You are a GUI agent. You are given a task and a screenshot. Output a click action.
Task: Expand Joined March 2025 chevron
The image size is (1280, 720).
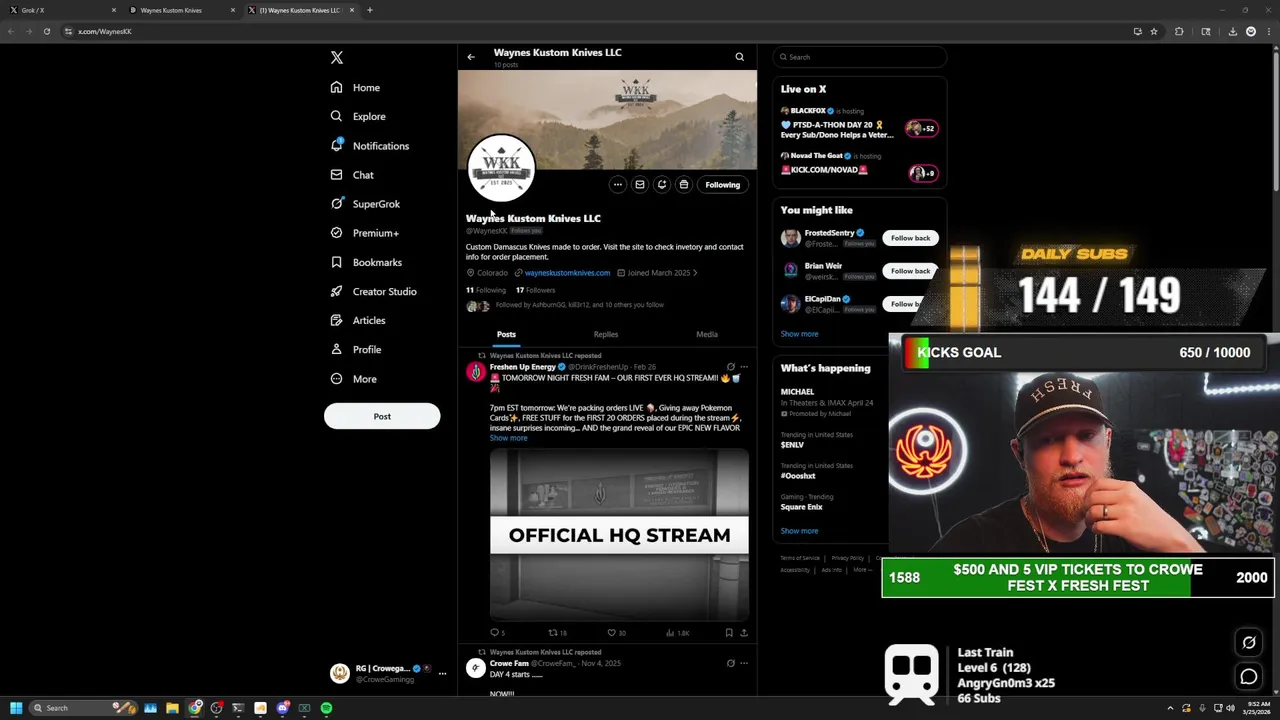(x=695, y=273)
